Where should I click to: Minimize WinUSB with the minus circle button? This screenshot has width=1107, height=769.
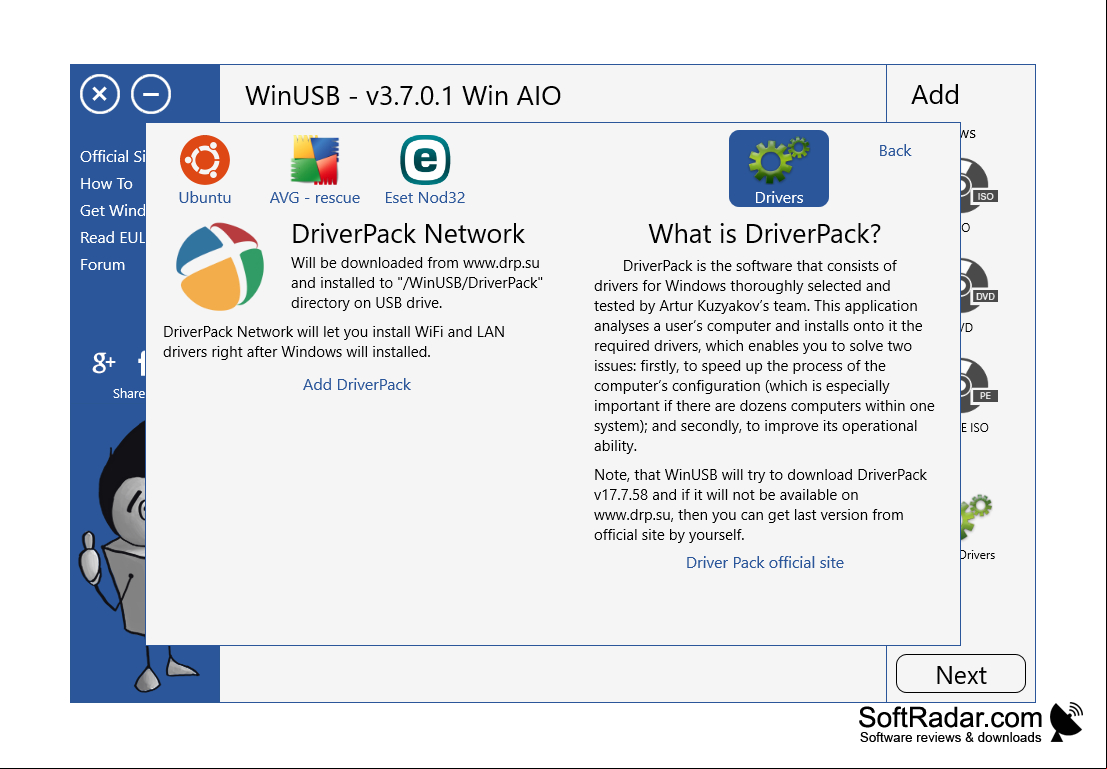pyautogui.click(x=151, y=94)
